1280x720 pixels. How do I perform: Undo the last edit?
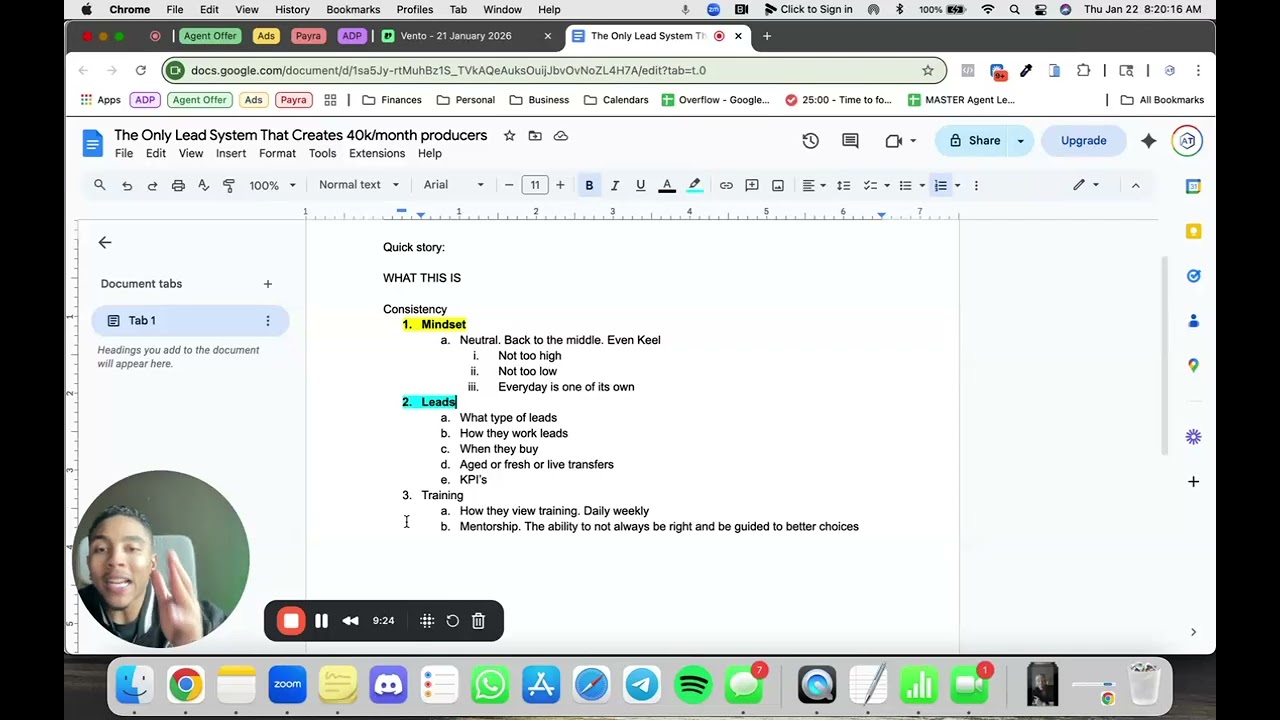[127, 185]
